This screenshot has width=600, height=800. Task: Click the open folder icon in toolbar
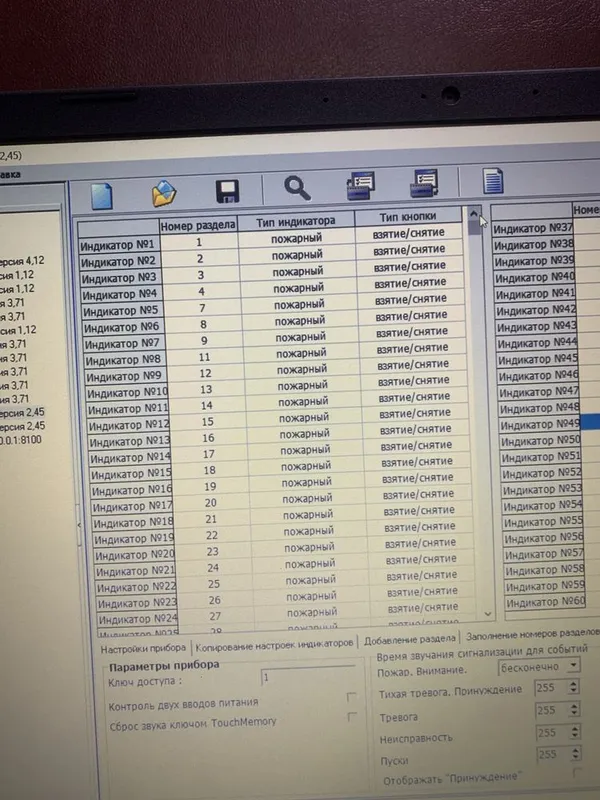click(x=164, y=194)
